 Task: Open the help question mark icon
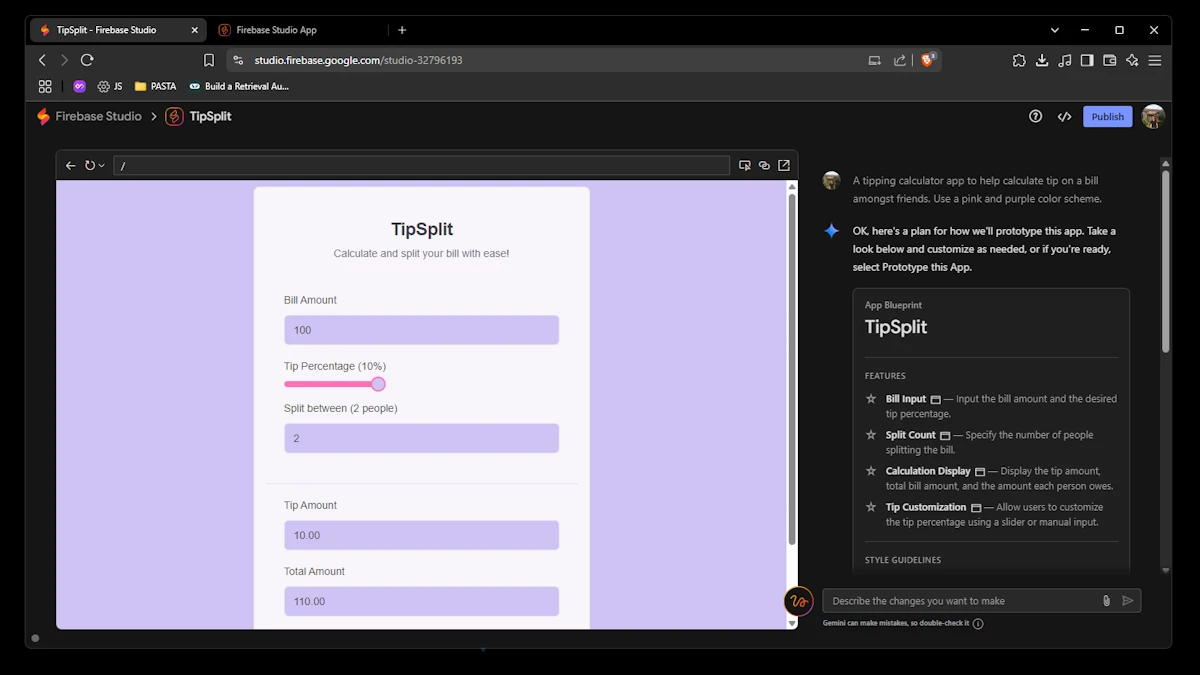point(1035,117)
